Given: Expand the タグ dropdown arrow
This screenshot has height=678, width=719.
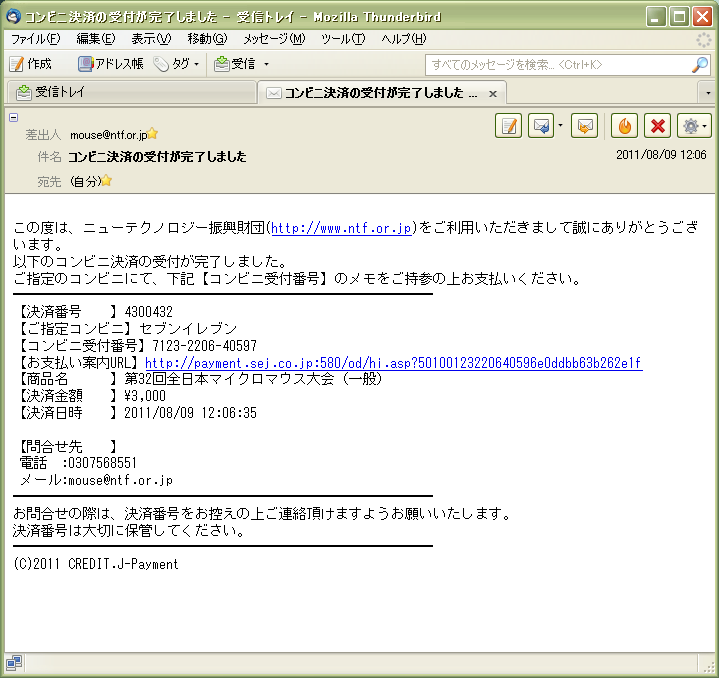Looking at the screenshot, I should tap(196, 64).
